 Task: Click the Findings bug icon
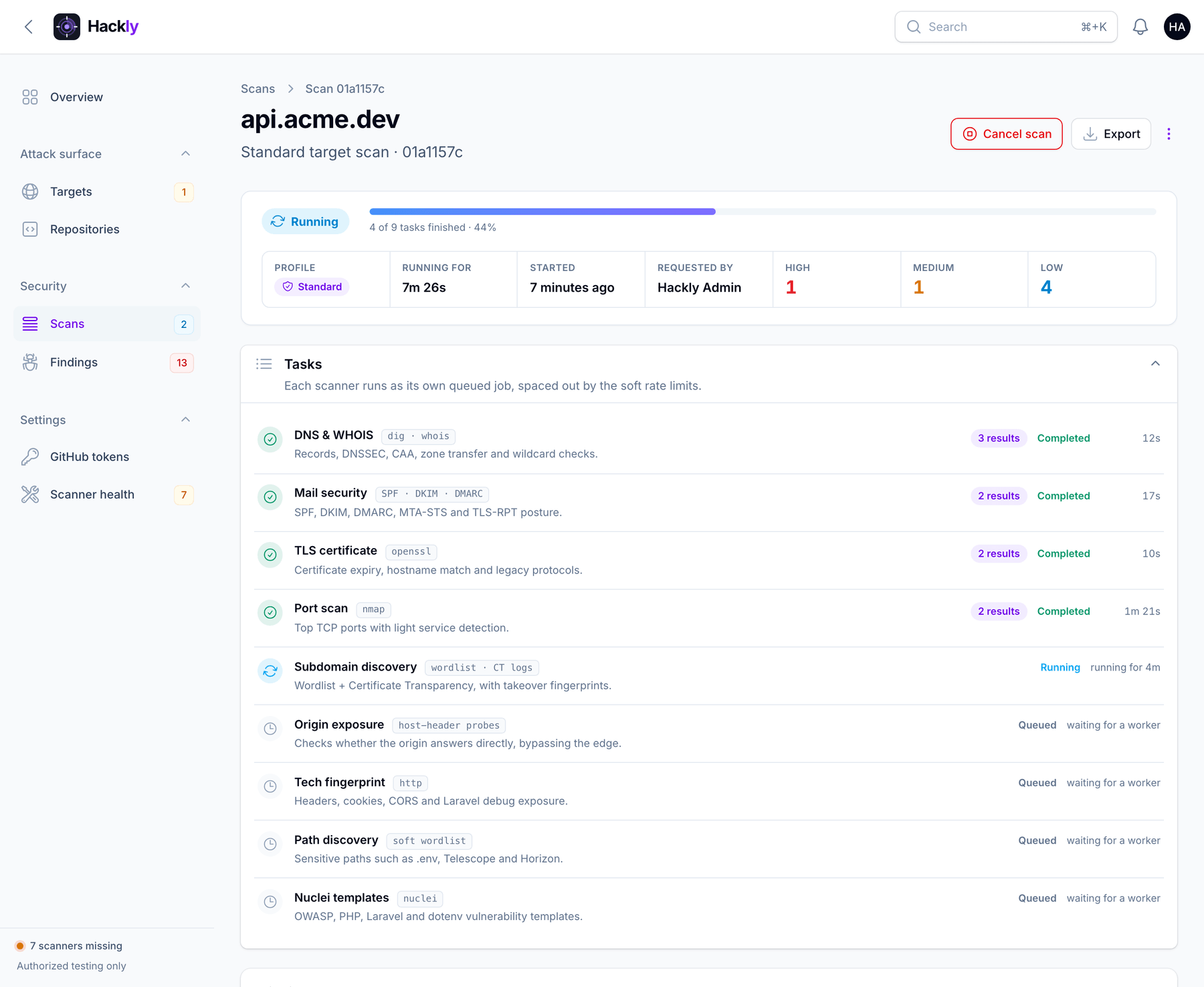coord(30,362)
